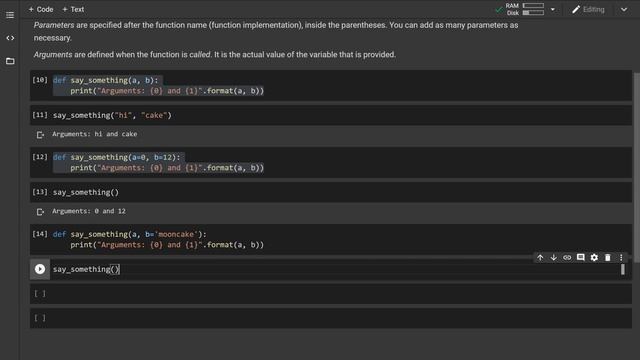Select cell 11 with say_something("hi", "cake")
This screenshot has height=360, width=640.
point(331,116)
